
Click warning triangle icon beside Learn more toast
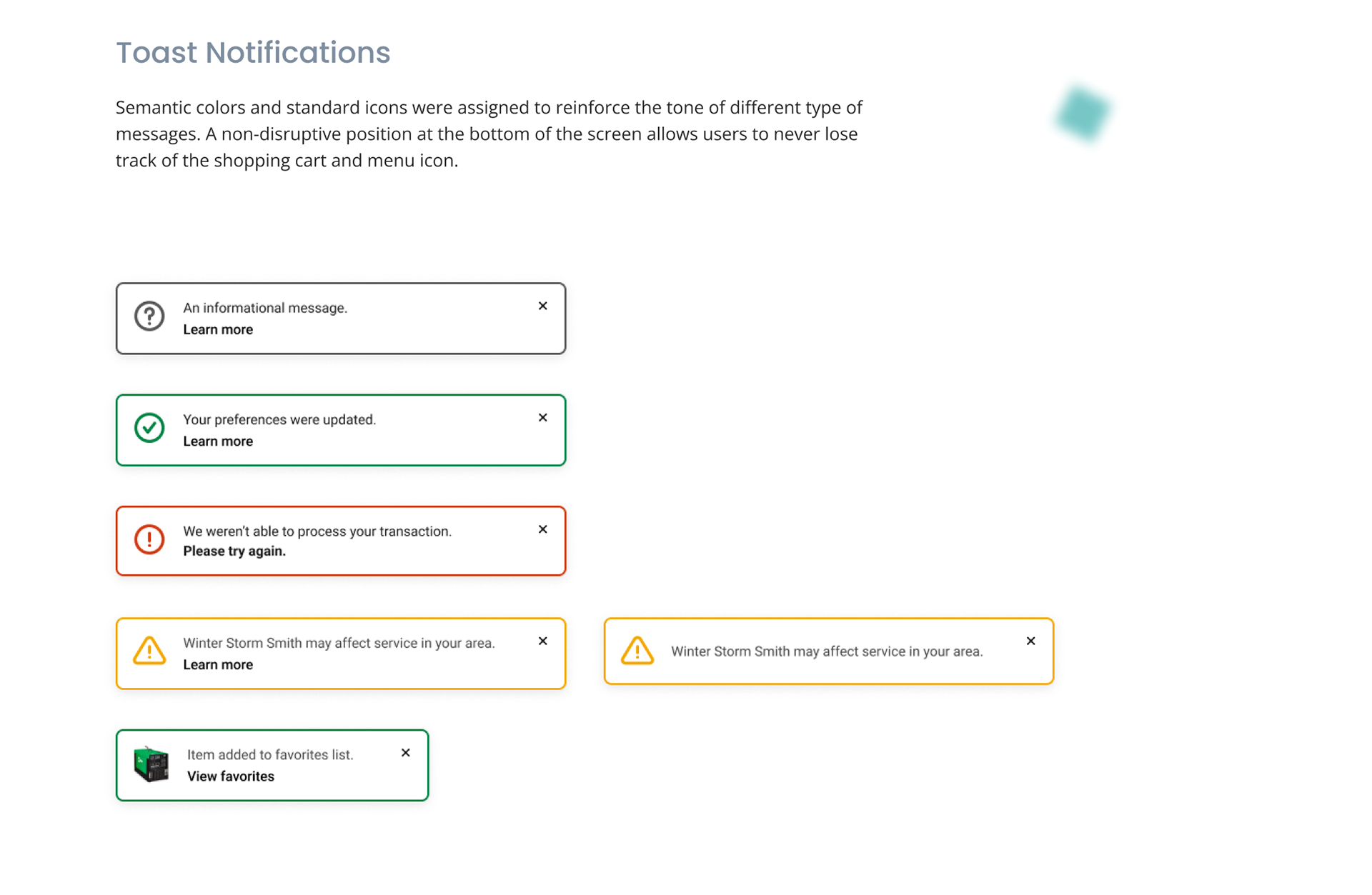(149, 651)
